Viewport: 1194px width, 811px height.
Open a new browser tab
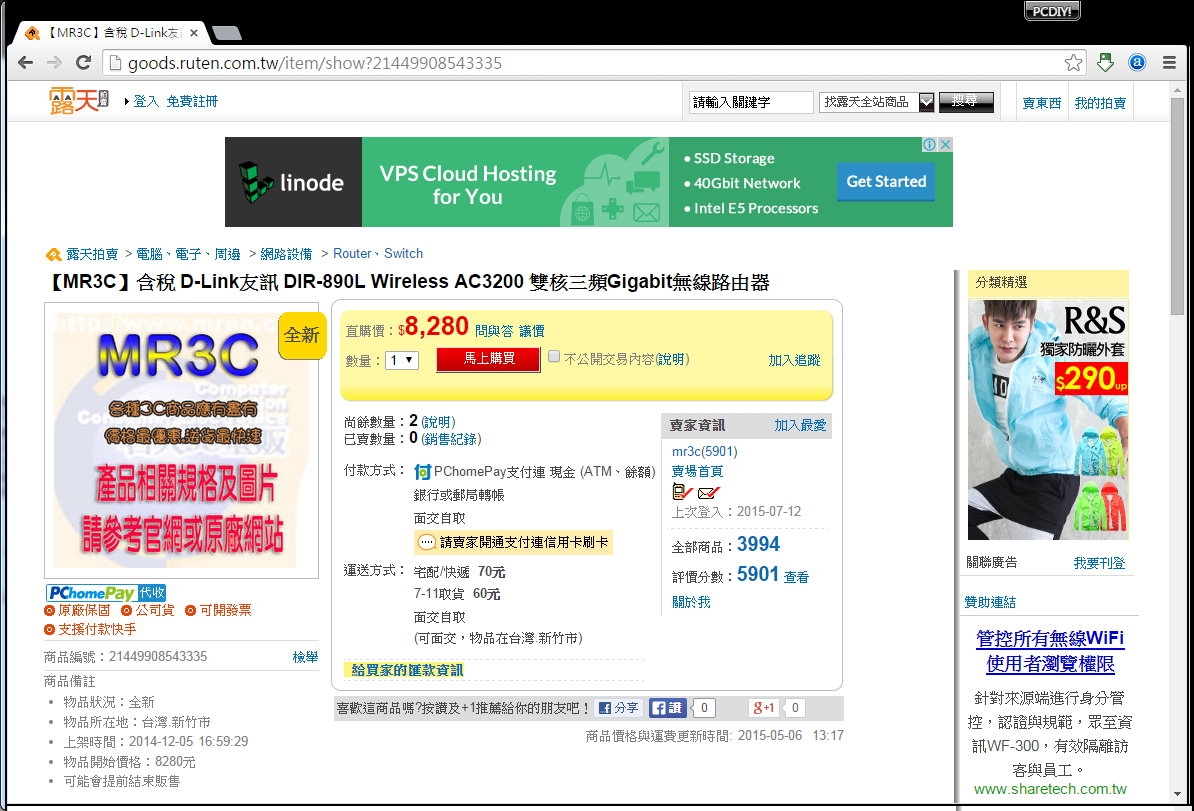click(227, 33)
